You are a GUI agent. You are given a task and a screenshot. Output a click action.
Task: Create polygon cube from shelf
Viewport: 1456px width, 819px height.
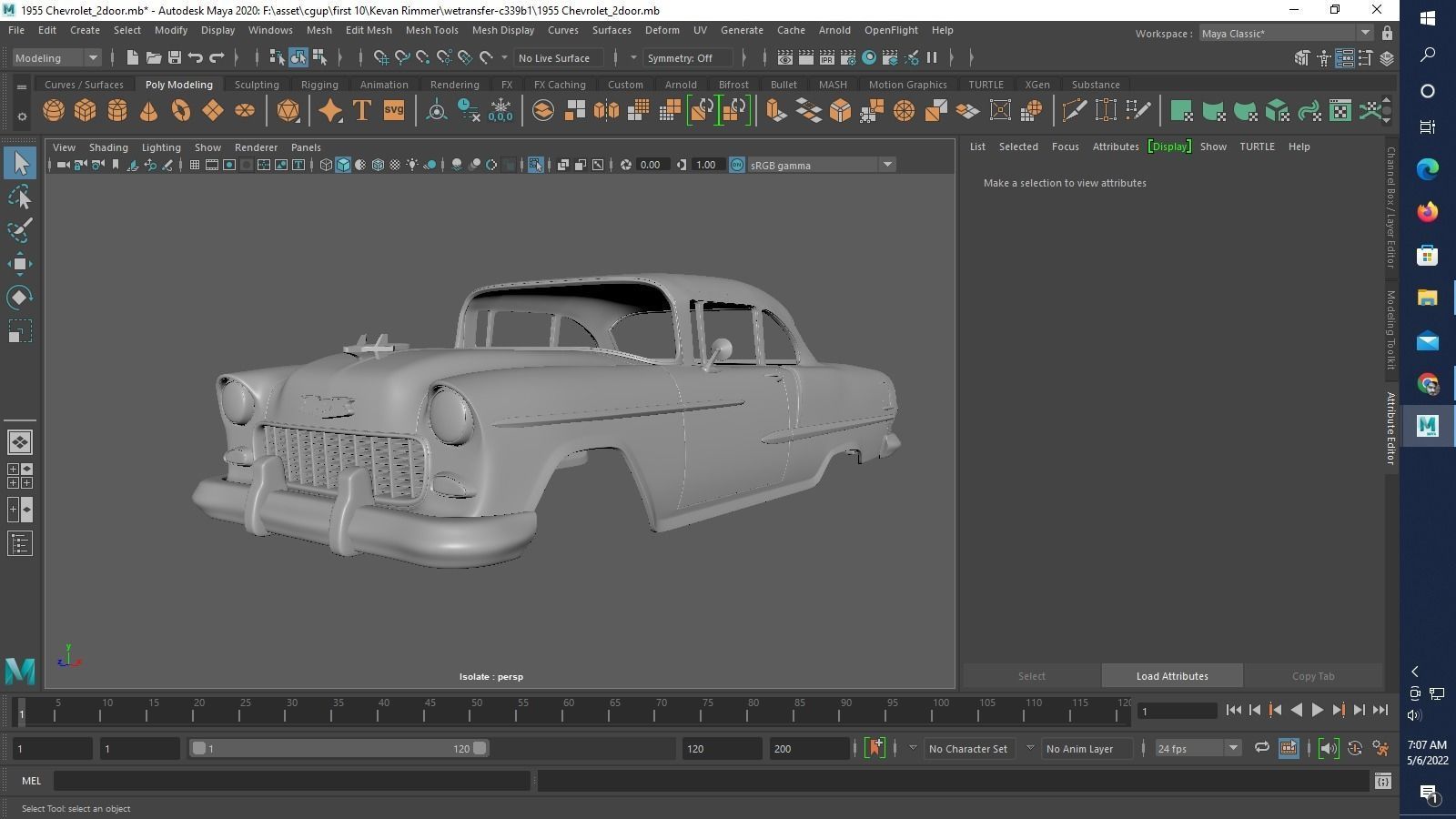click(86, 111)
